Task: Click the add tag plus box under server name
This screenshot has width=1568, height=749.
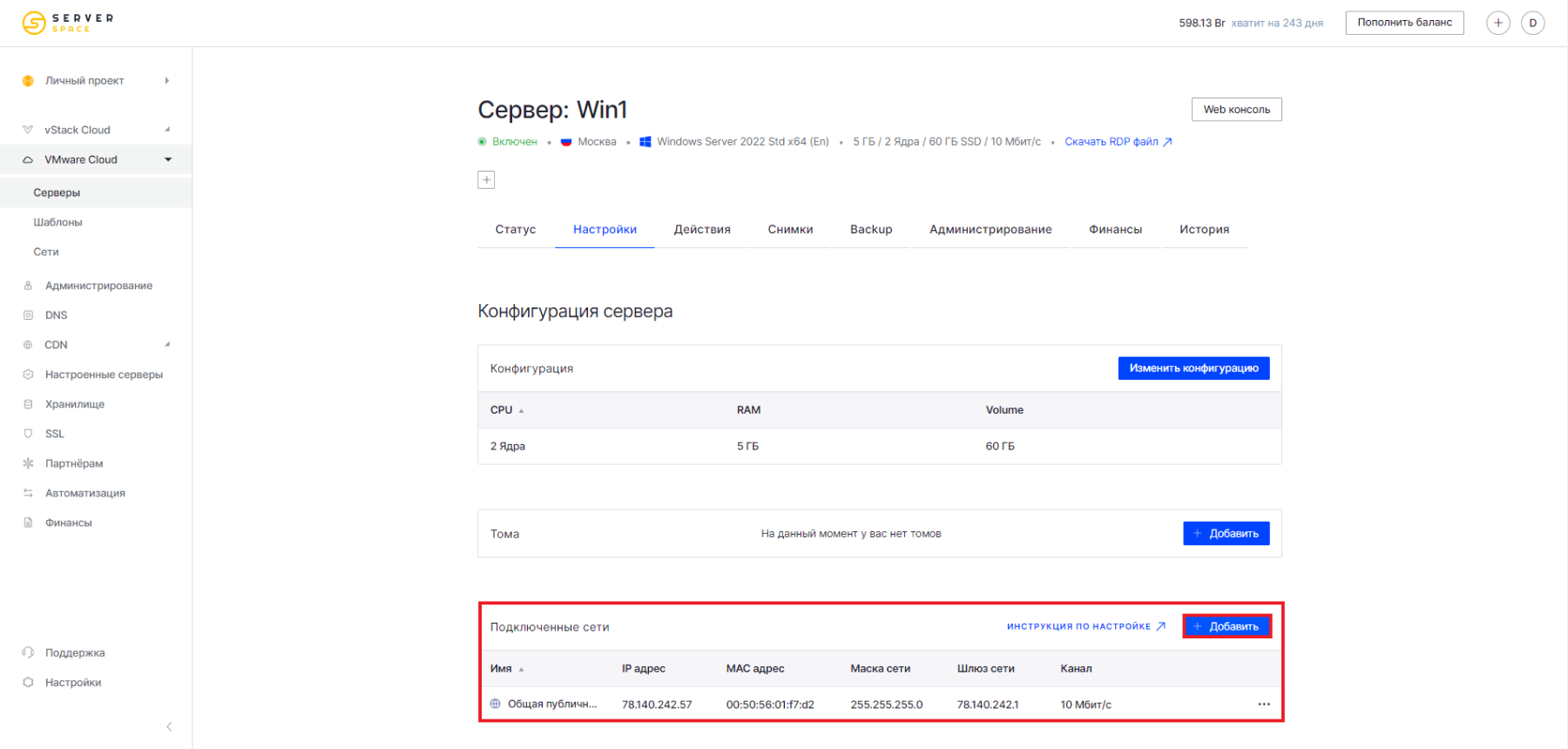Action: (x=486, y=179)
